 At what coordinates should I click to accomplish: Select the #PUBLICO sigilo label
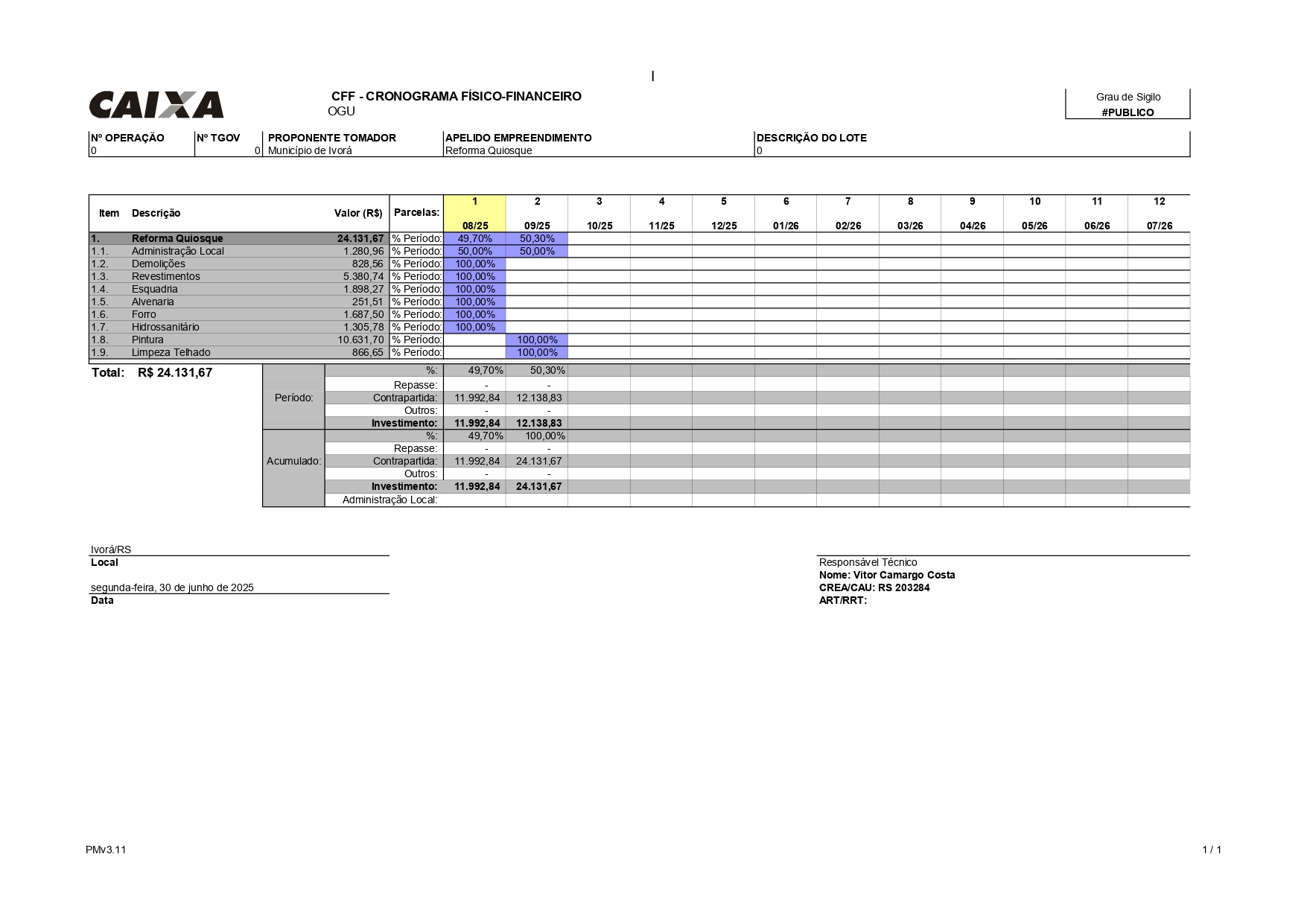(x=1128, y=112)
